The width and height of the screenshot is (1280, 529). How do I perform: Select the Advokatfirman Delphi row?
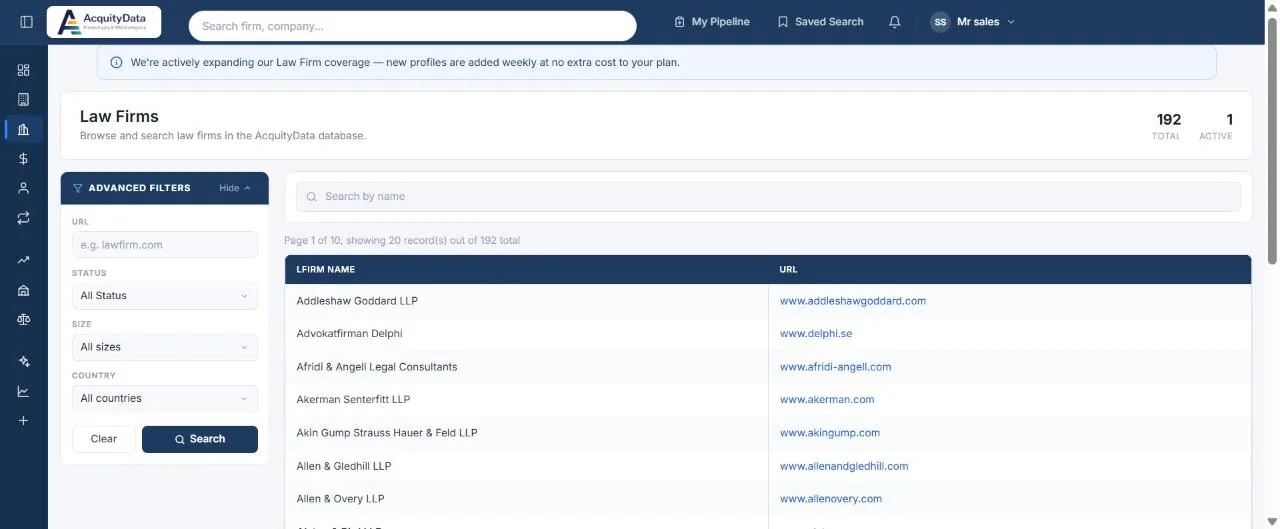[768, 334]
